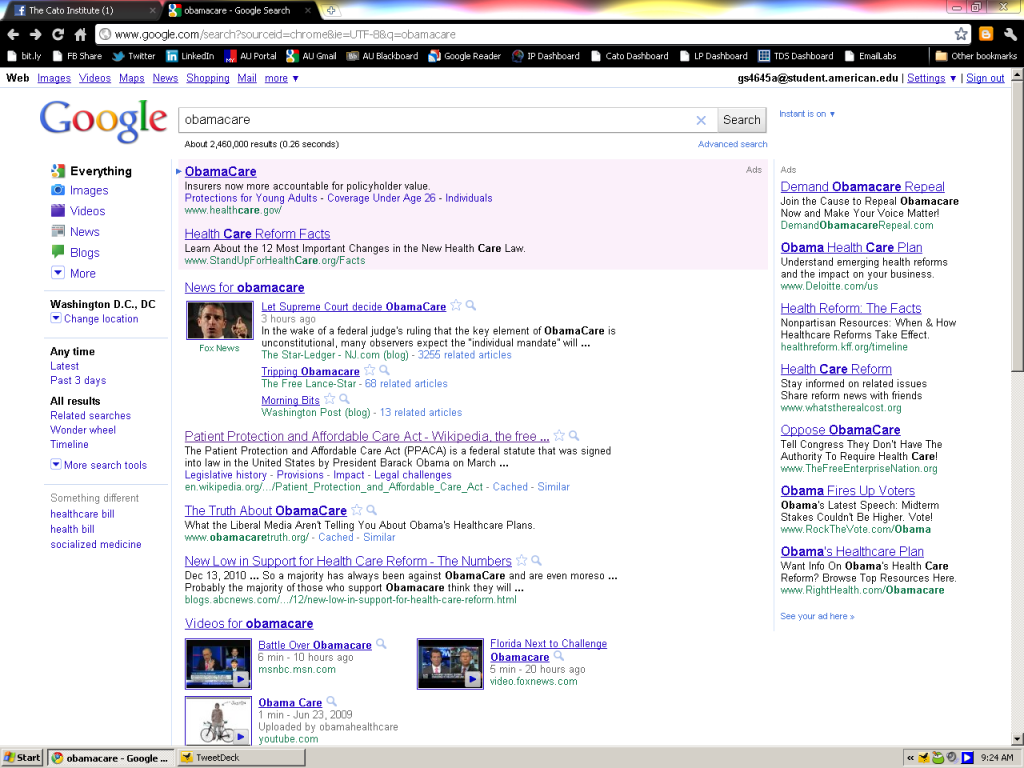This screenshot has width=1024, height=768.
Task: Open the Advanced search link
Action: point(732,144)
